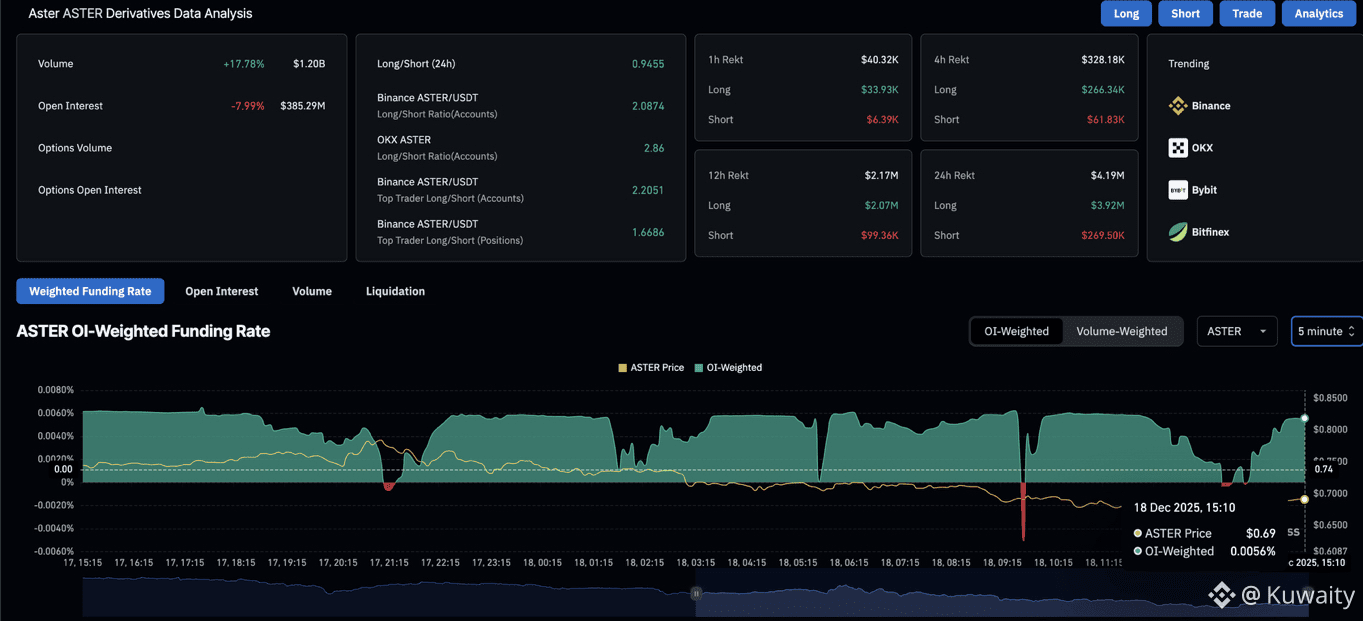This screenshot has height=621, width=1363.
Task: Click the Bybit logo icon
Action: (x=1178, y=190)
